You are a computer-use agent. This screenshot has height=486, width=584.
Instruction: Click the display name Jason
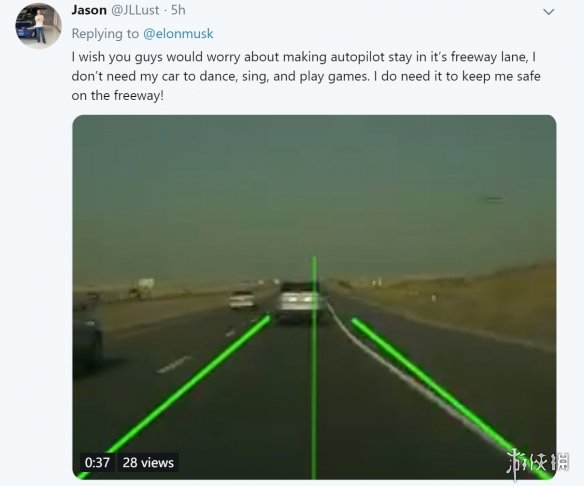pos(89,10)
